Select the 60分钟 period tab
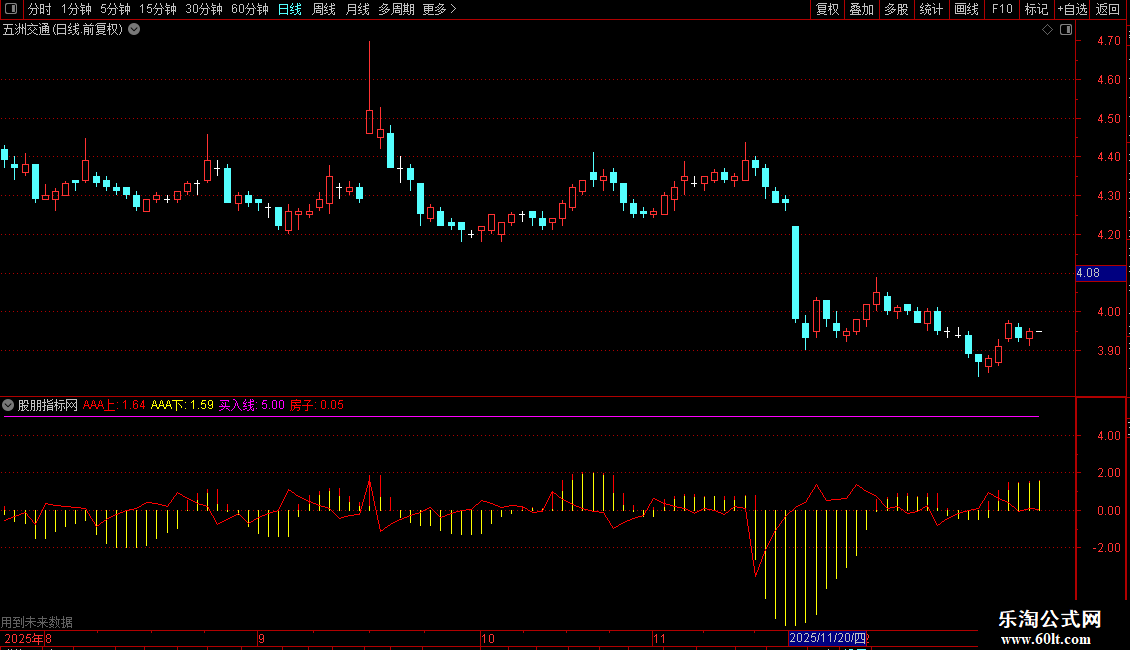Screen dimensions: 1130x650 pos(250,9)
